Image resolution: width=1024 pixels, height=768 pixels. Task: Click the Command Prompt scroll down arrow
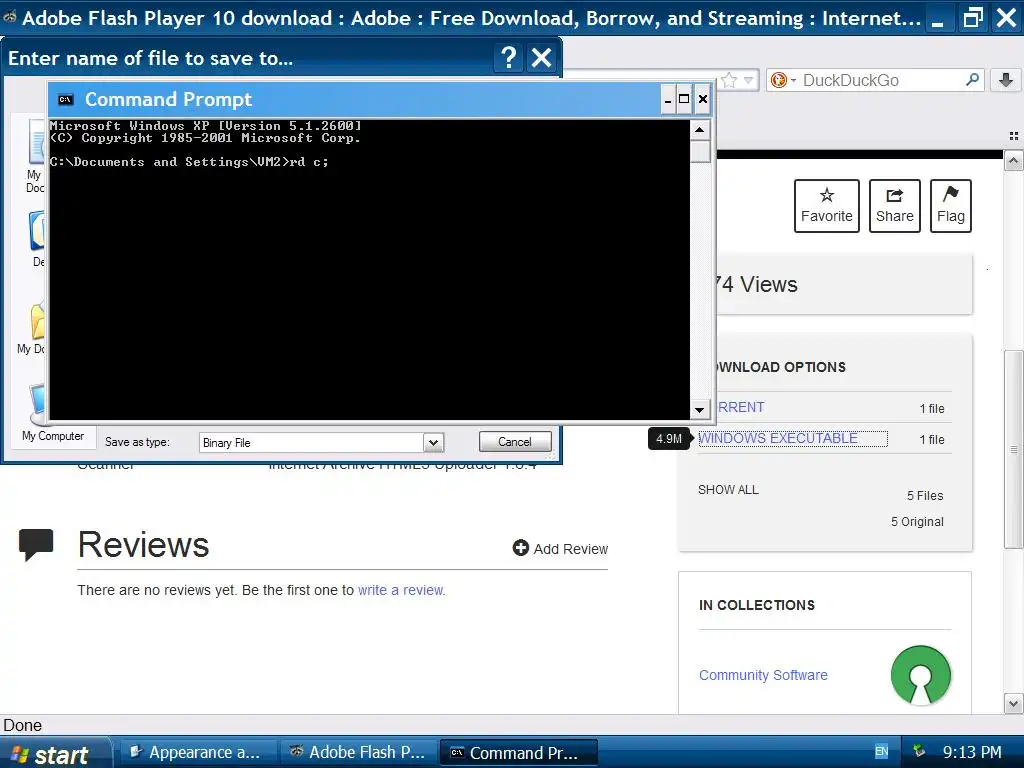699,410
